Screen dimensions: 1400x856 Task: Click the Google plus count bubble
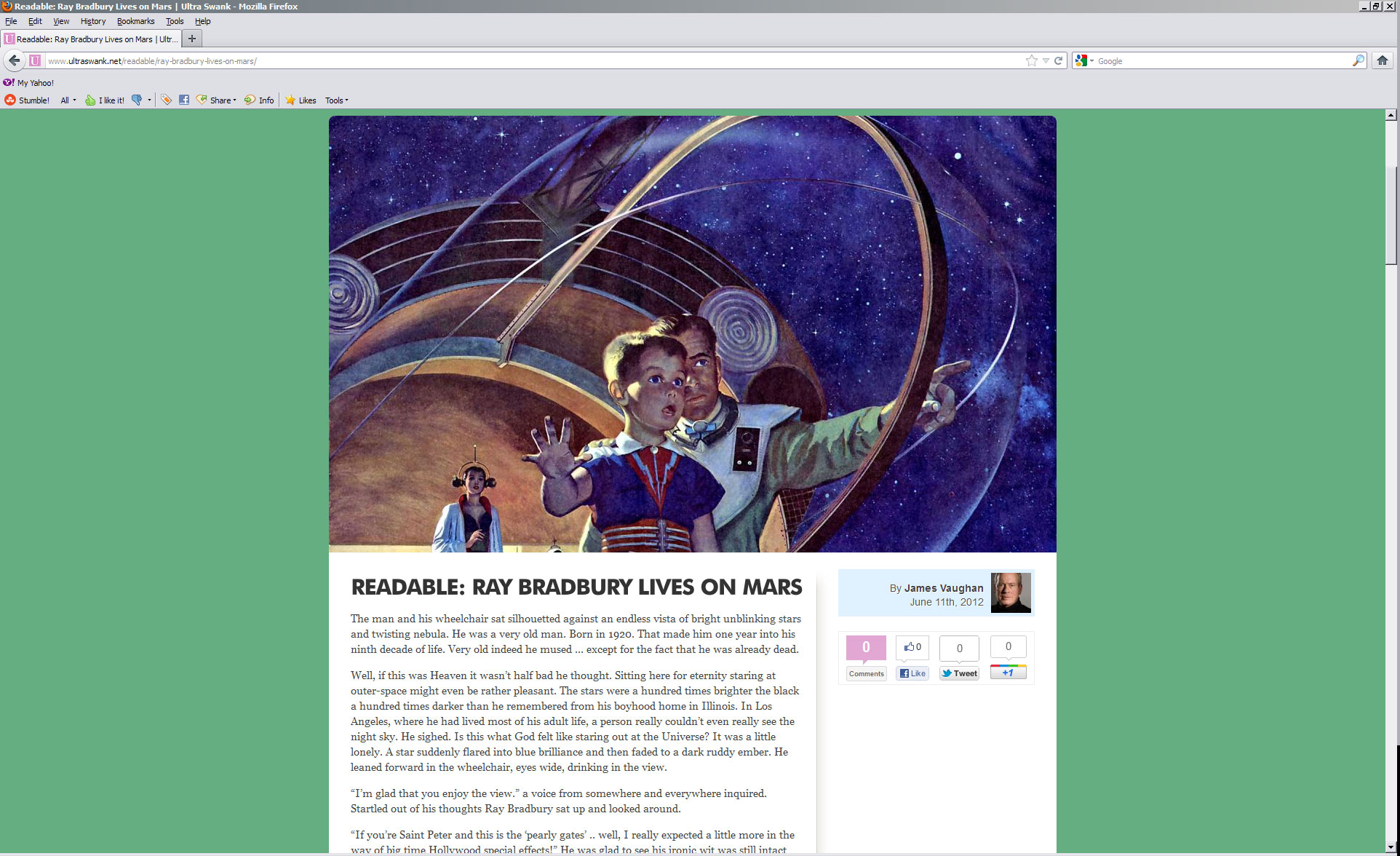click(x=1008, y=646)
